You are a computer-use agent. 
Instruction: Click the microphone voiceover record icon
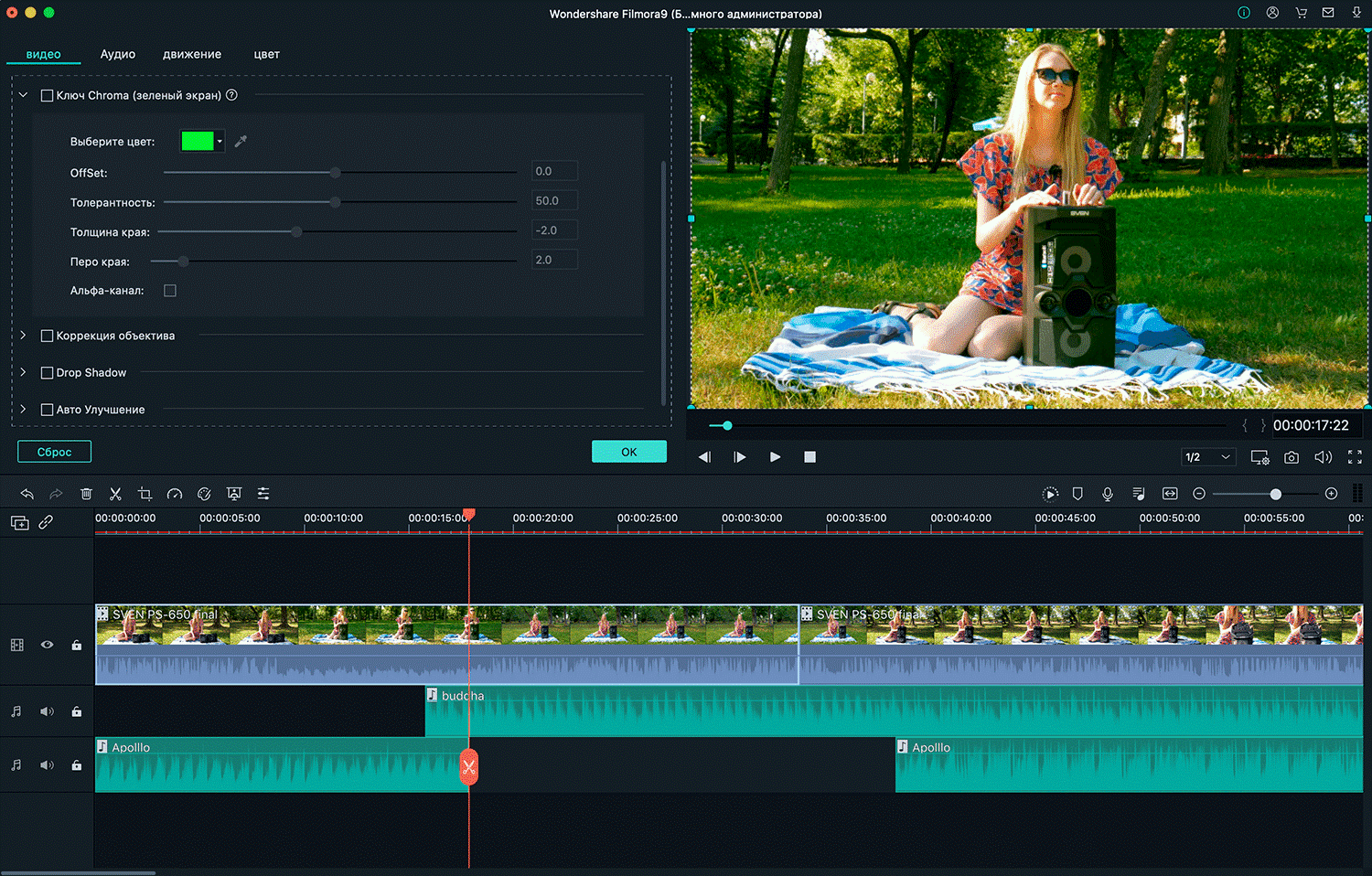click(1108, 494)
